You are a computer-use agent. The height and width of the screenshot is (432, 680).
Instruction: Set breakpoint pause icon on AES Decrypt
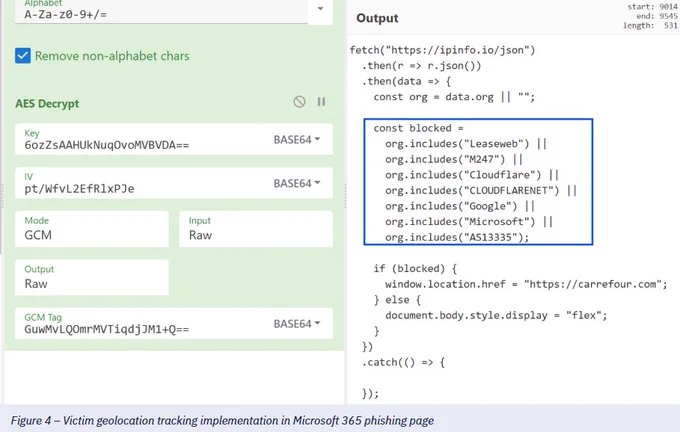click(321, 102)
